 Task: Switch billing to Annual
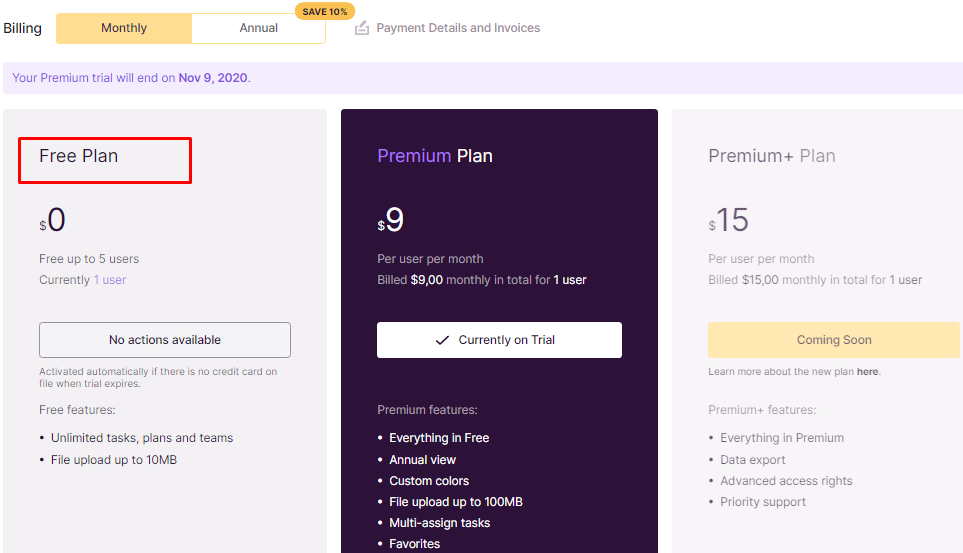[258, 28]
